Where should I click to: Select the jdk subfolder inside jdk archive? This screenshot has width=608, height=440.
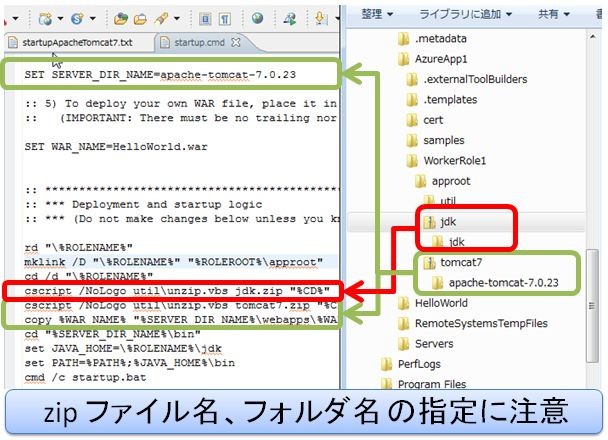(456, 242)
